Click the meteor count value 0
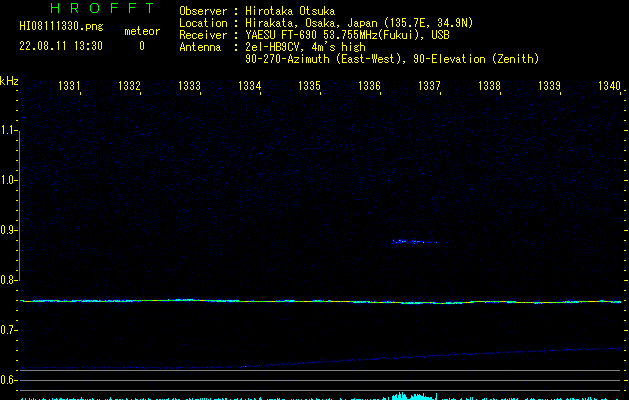Screen dimensions: 629x400 pos(142,46)
